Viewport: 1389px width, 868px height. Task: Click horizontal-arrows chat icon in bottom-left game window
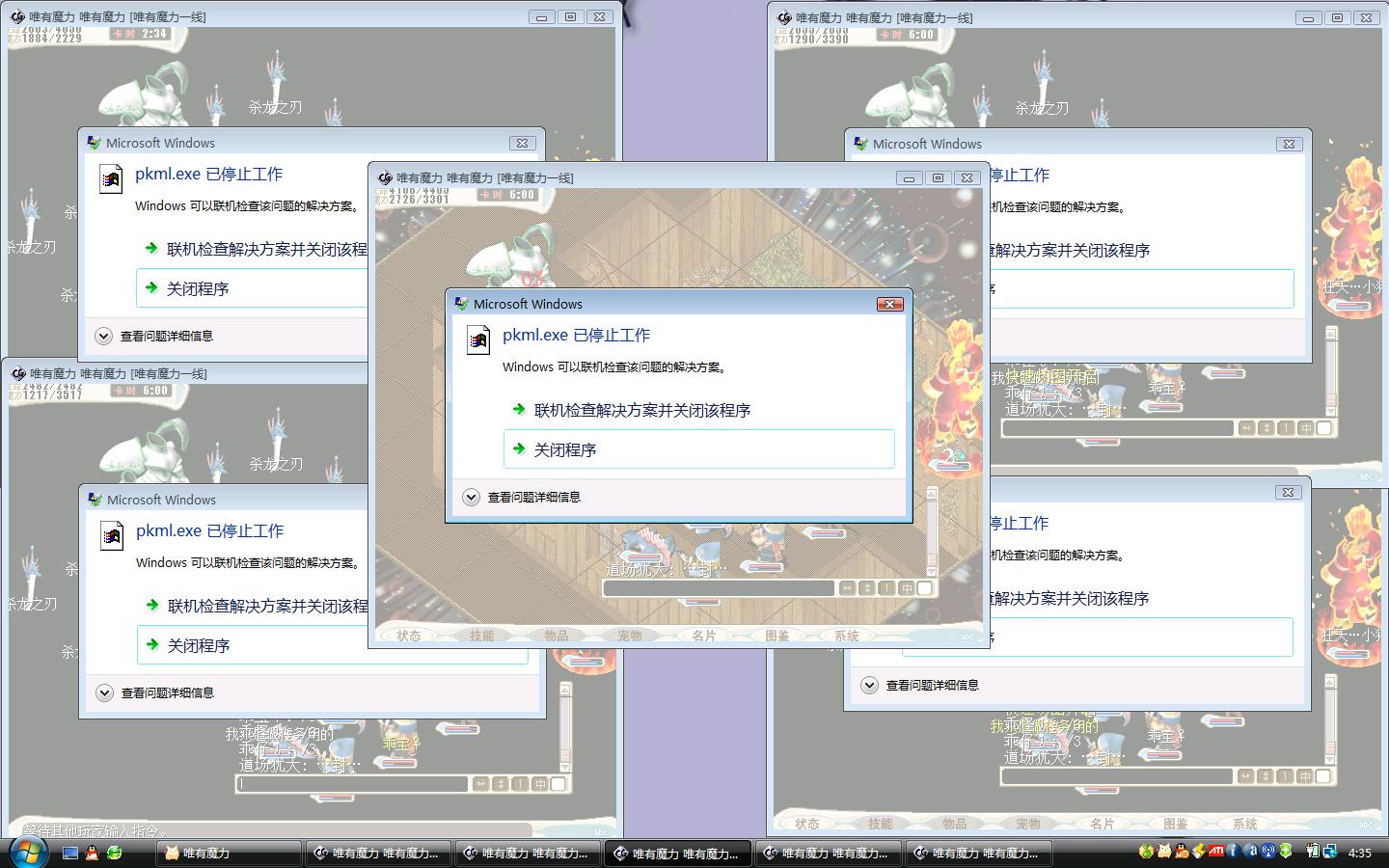(x=480, y=784)
